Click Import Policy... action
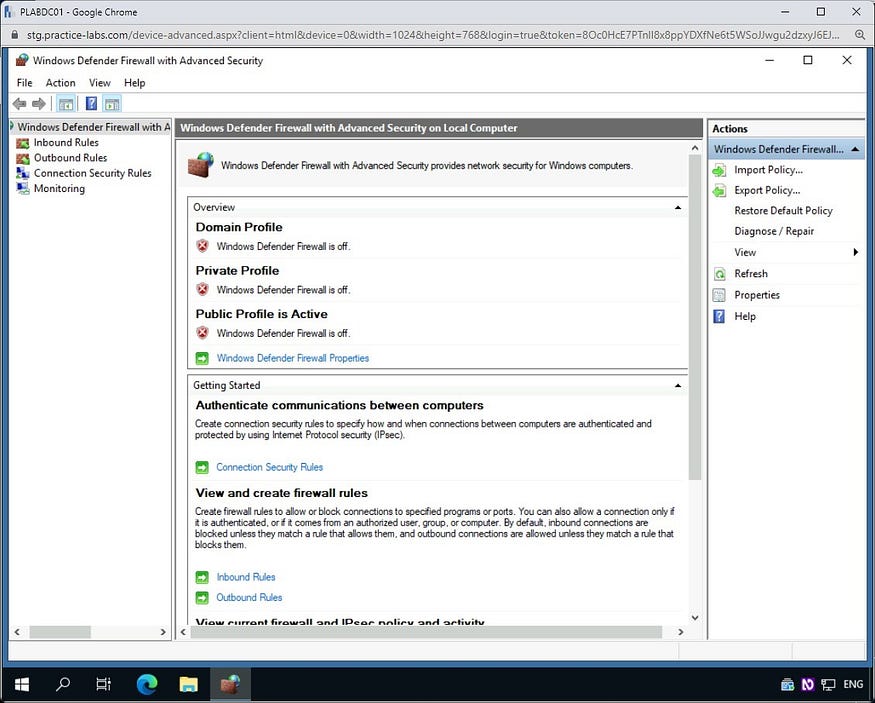 [x=768, y=170]
